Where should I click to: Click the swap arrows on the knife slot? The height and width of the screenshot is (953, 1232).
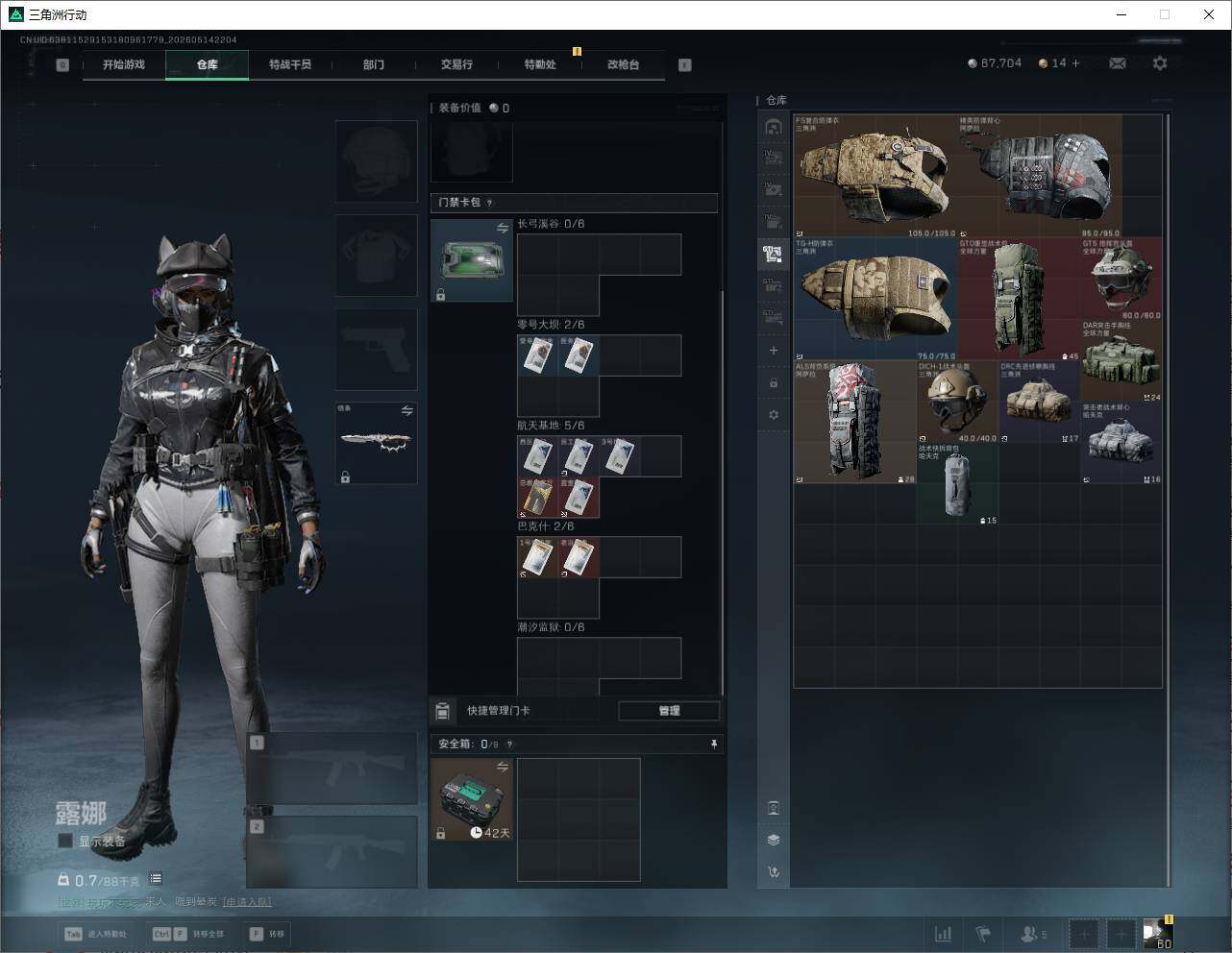pyautogui.click(x=407, y=411)
